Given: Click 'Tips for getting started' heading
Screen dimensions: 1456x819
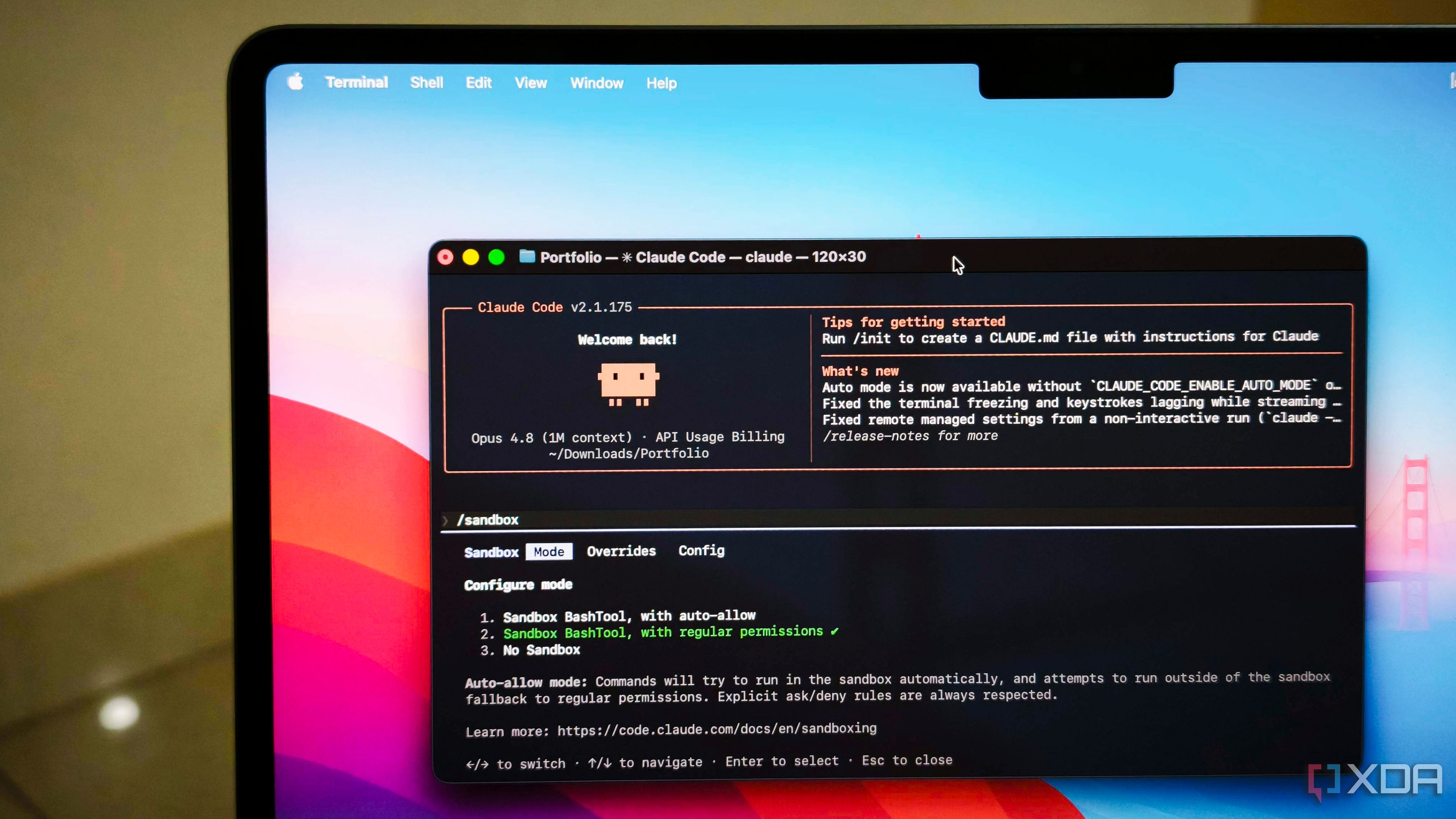Looking at the screenshot, I should pyautogui.click(x=913, y=322).
